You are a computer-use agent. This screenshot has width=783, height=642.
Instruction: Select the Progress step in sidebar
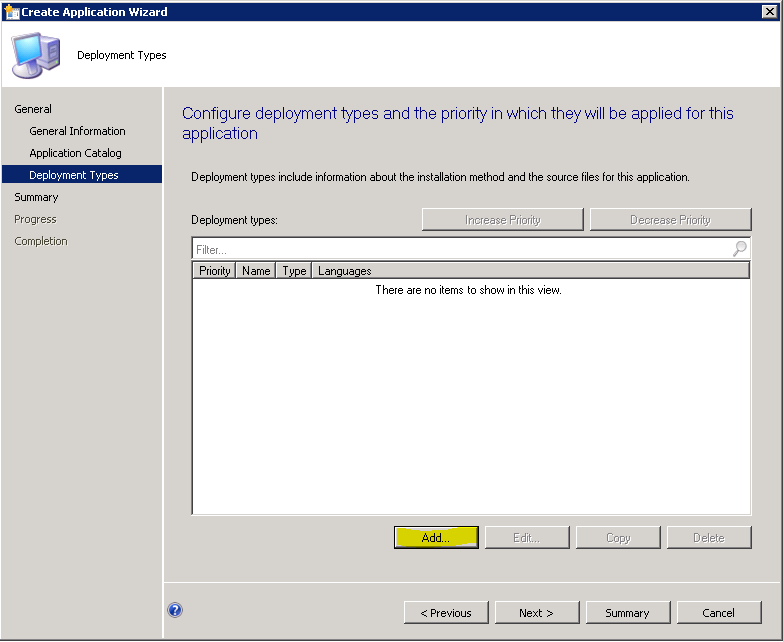pyautogui.click(x=35, y=219)
